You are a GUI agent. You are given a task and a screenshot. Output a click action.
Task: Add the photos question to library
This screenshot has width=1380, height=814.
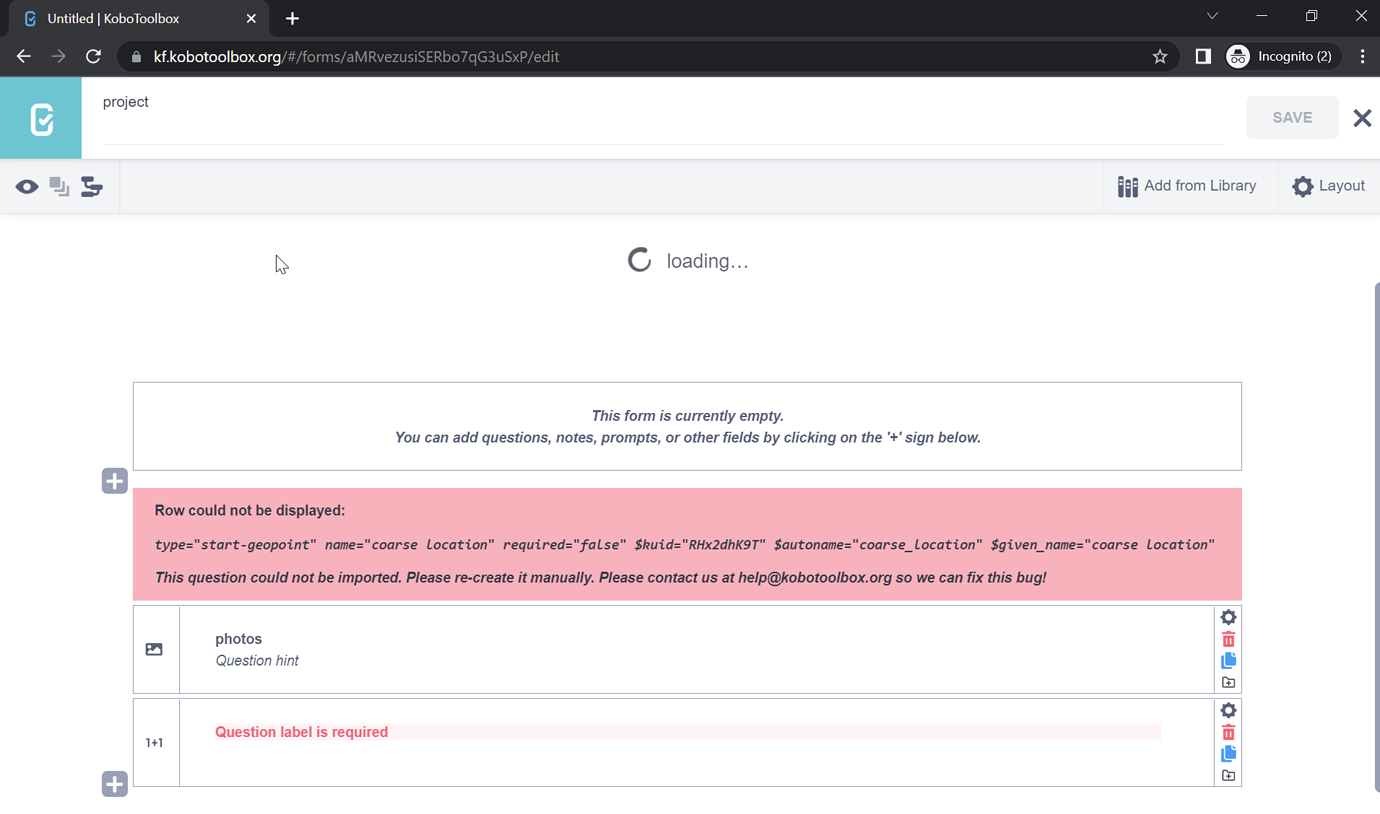[1228, 681]
